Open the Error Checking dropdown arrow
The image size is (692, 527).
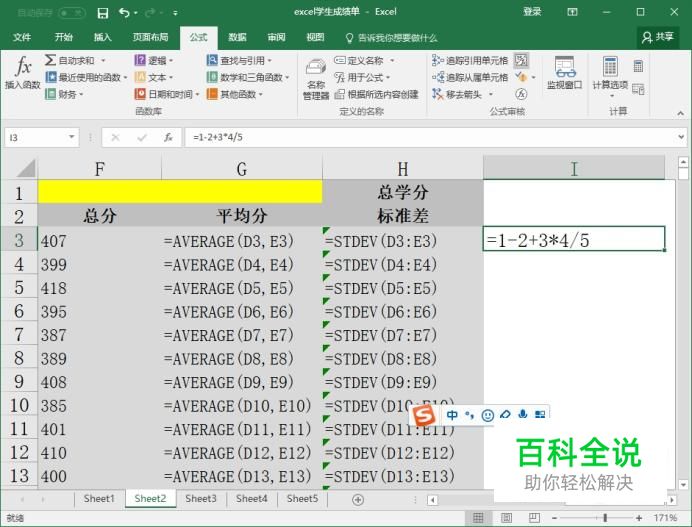point(533,77)
